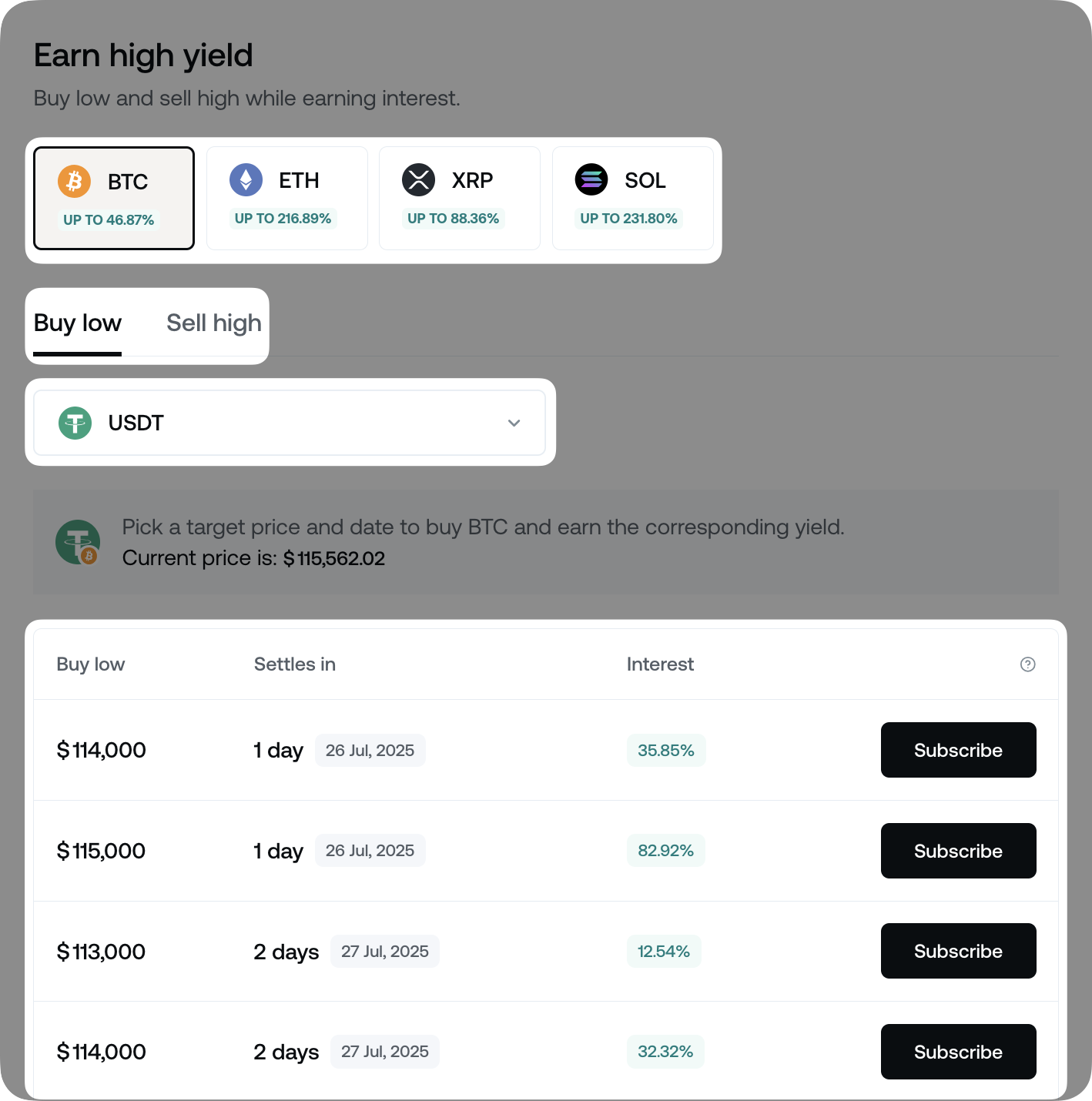Click the Solana logo icon
The height and width of the screenshot is (1101, 1092).
tap(592, 179)
